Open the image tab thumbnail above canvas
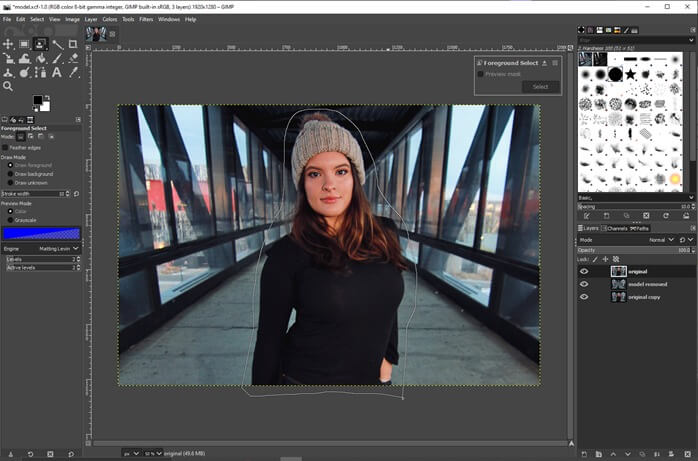 [96, 33]
